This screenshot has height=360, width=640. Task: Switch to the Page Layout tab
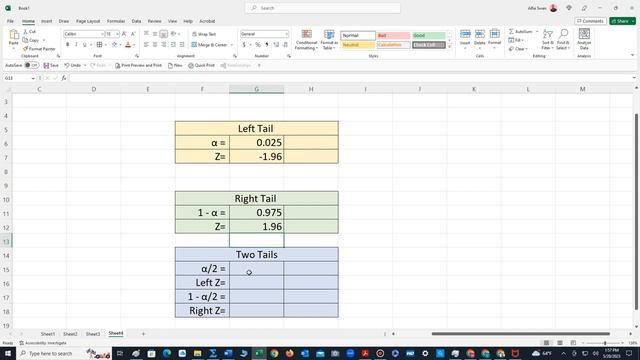coord(88,21)
